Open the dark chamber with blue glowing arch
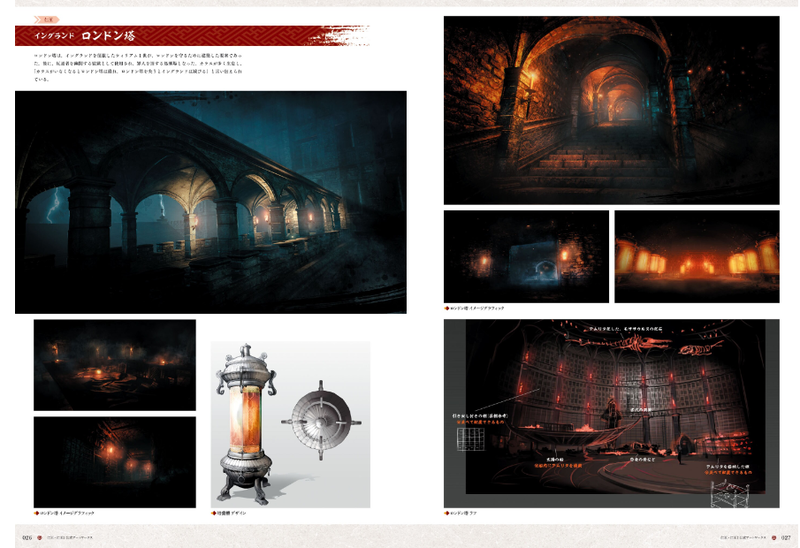 coord(526,256)
